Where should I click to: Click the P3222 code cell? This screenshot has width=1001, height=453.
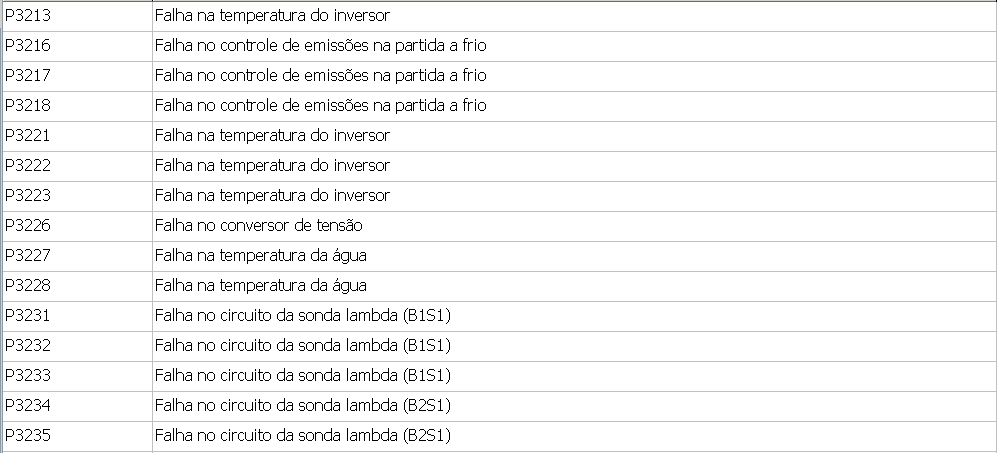point(28,166)
